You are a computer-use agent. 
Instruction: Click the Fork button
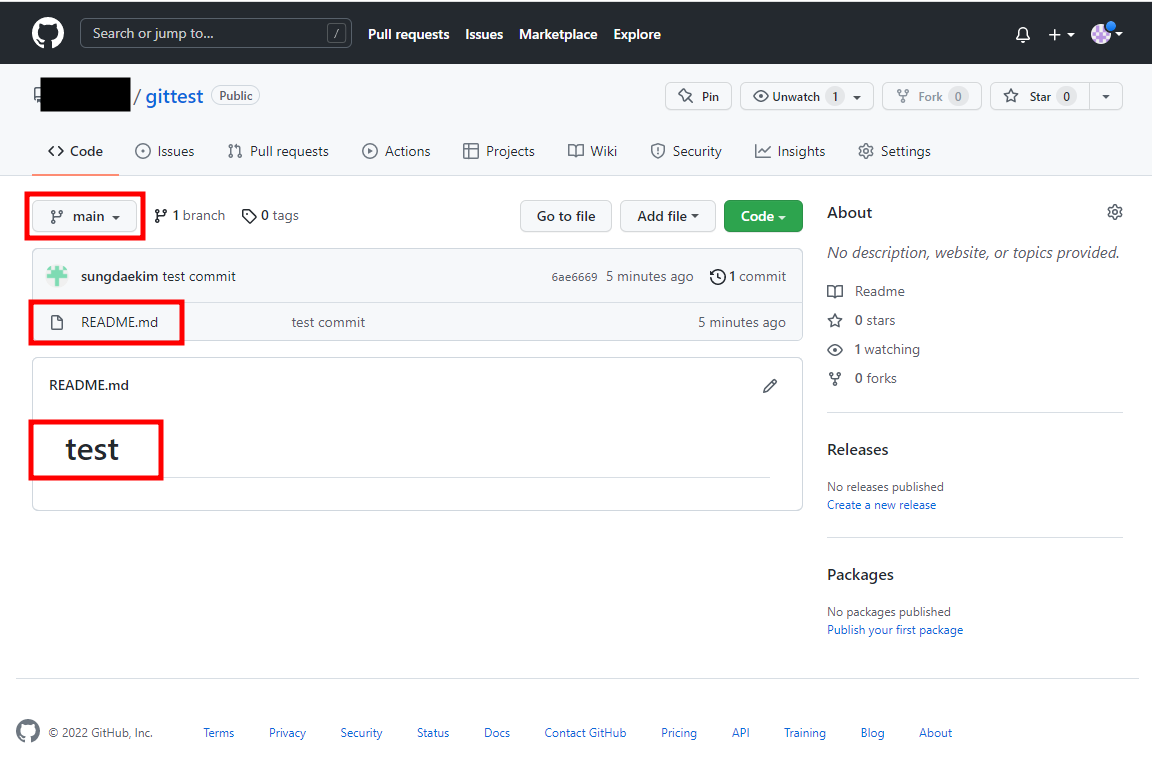tap(932, 96)
